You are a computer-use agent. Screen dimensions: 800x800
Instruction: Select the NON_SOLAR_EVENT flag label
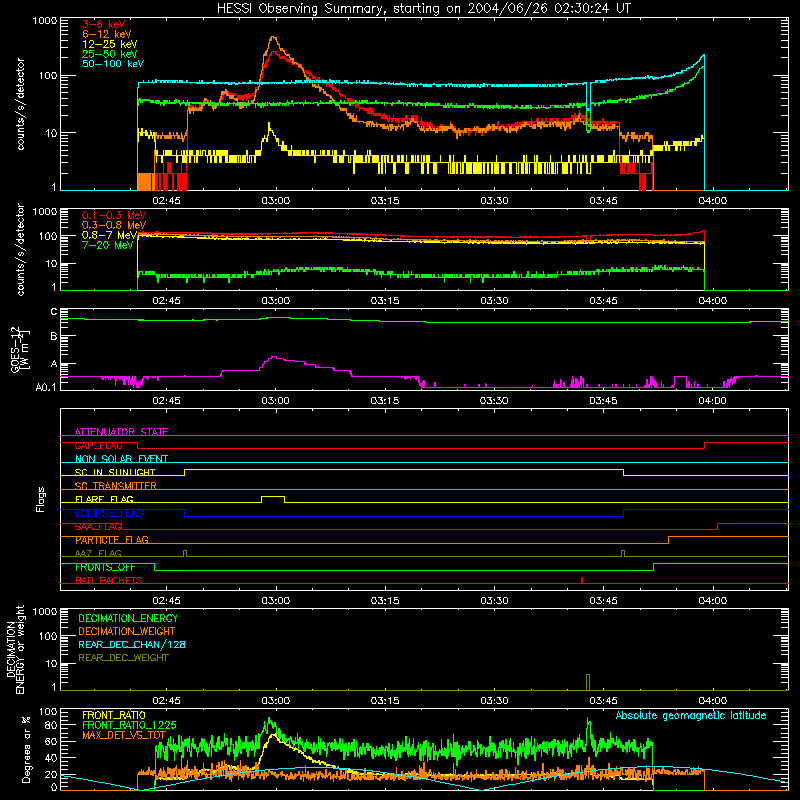click(121, 459)
